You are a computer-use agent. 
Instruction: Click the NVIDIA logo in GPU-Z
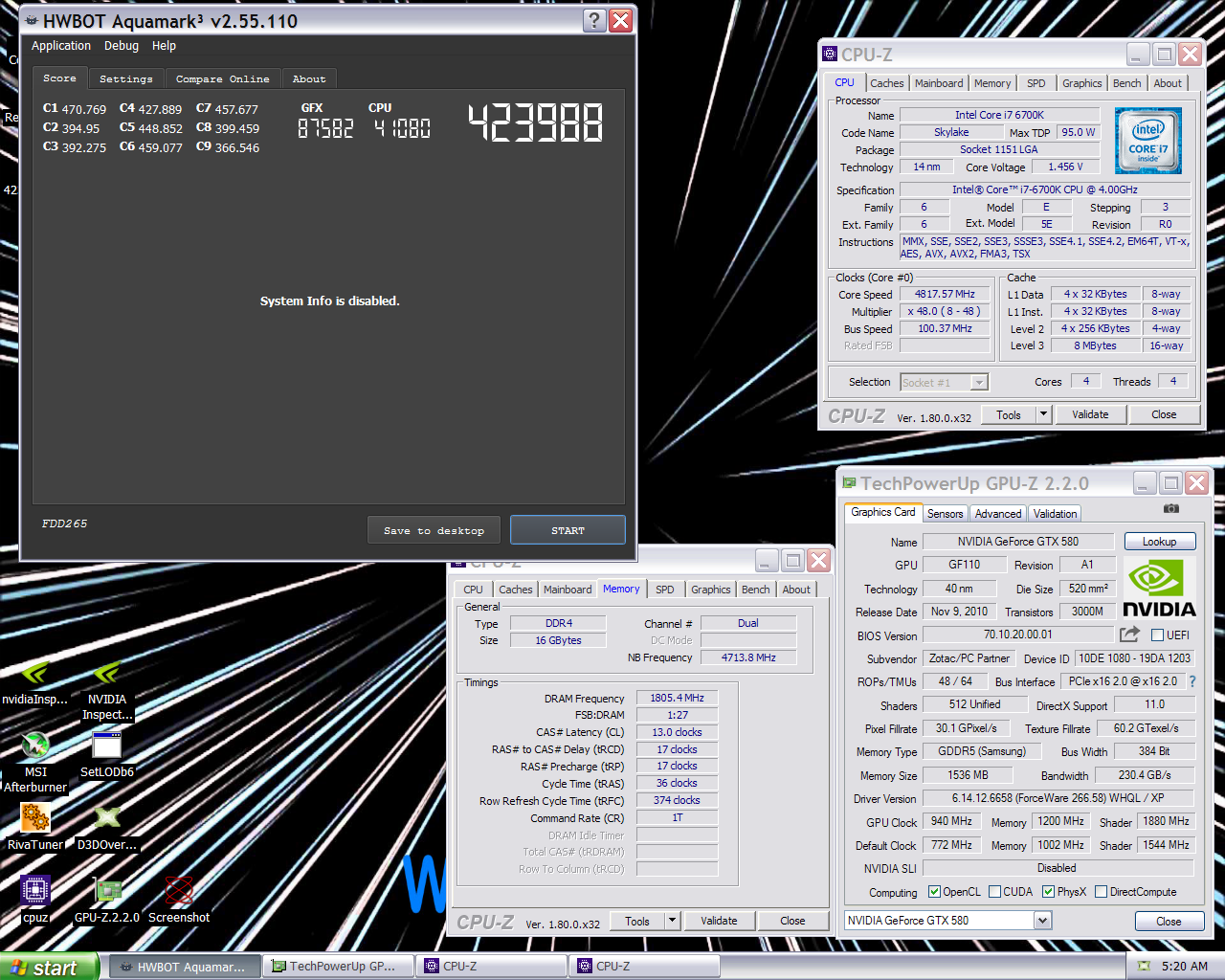point(1159,590)
